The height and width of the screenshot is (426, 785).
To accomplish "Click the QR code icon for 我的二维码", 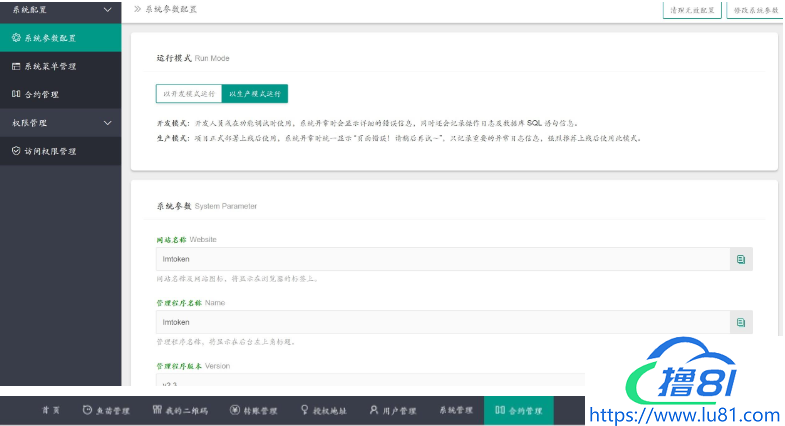I will 157,410.
